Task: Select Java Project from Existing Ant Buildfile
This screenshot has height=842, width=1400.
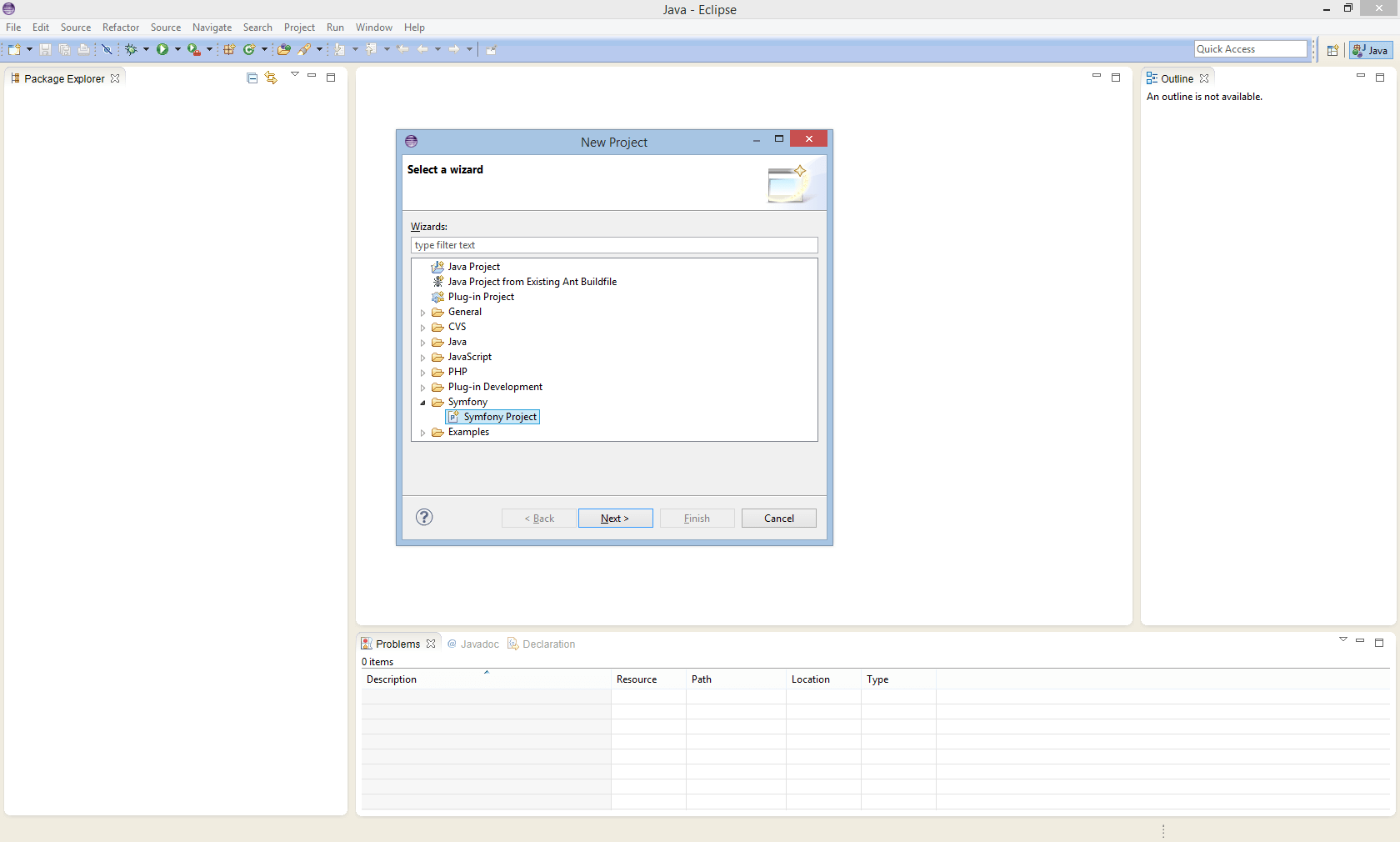Action: click(524, 282)
